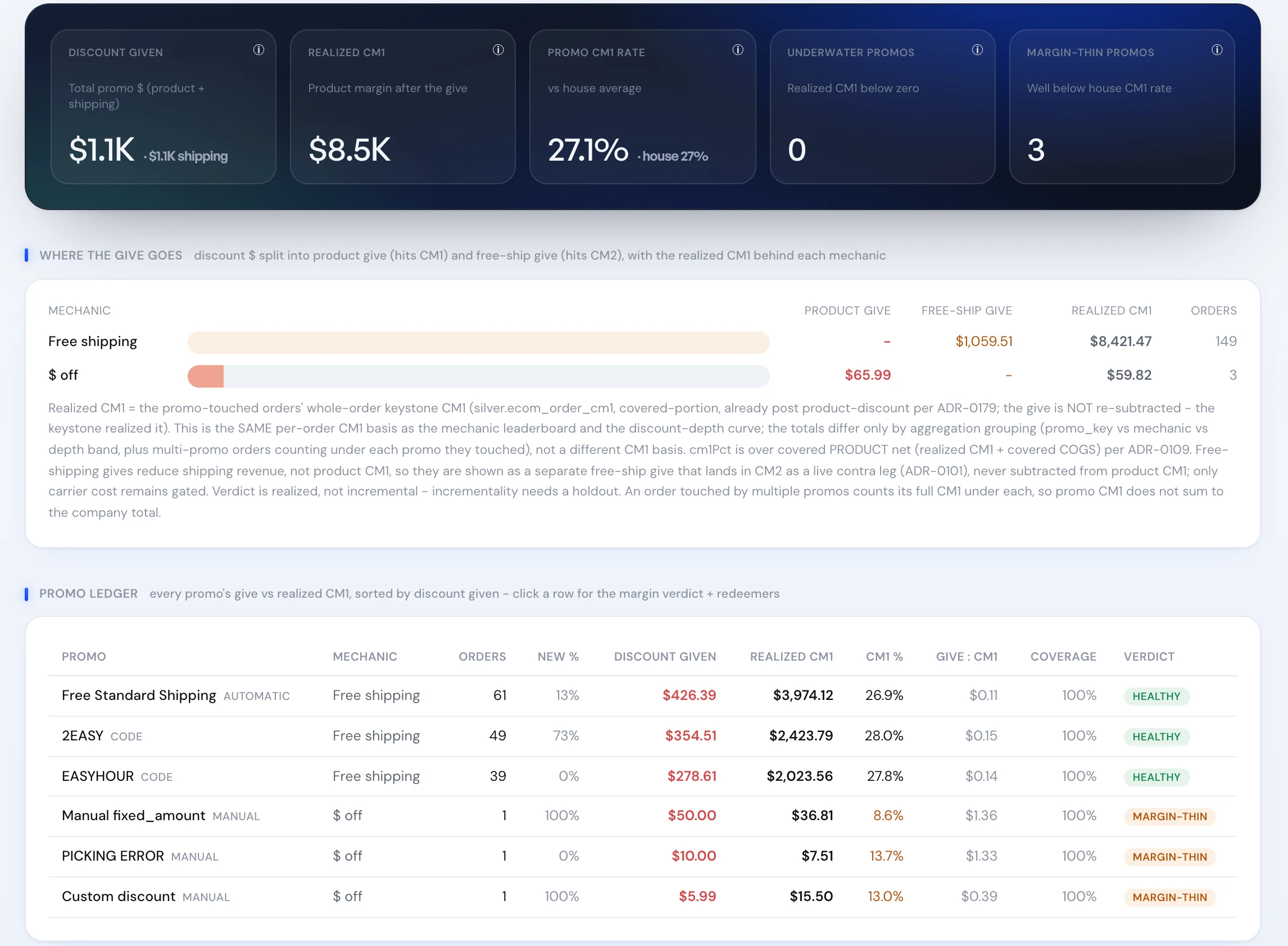Click the 8.6% CM1 percentage
Screen dimensions: 1288x946
(888, 816)
